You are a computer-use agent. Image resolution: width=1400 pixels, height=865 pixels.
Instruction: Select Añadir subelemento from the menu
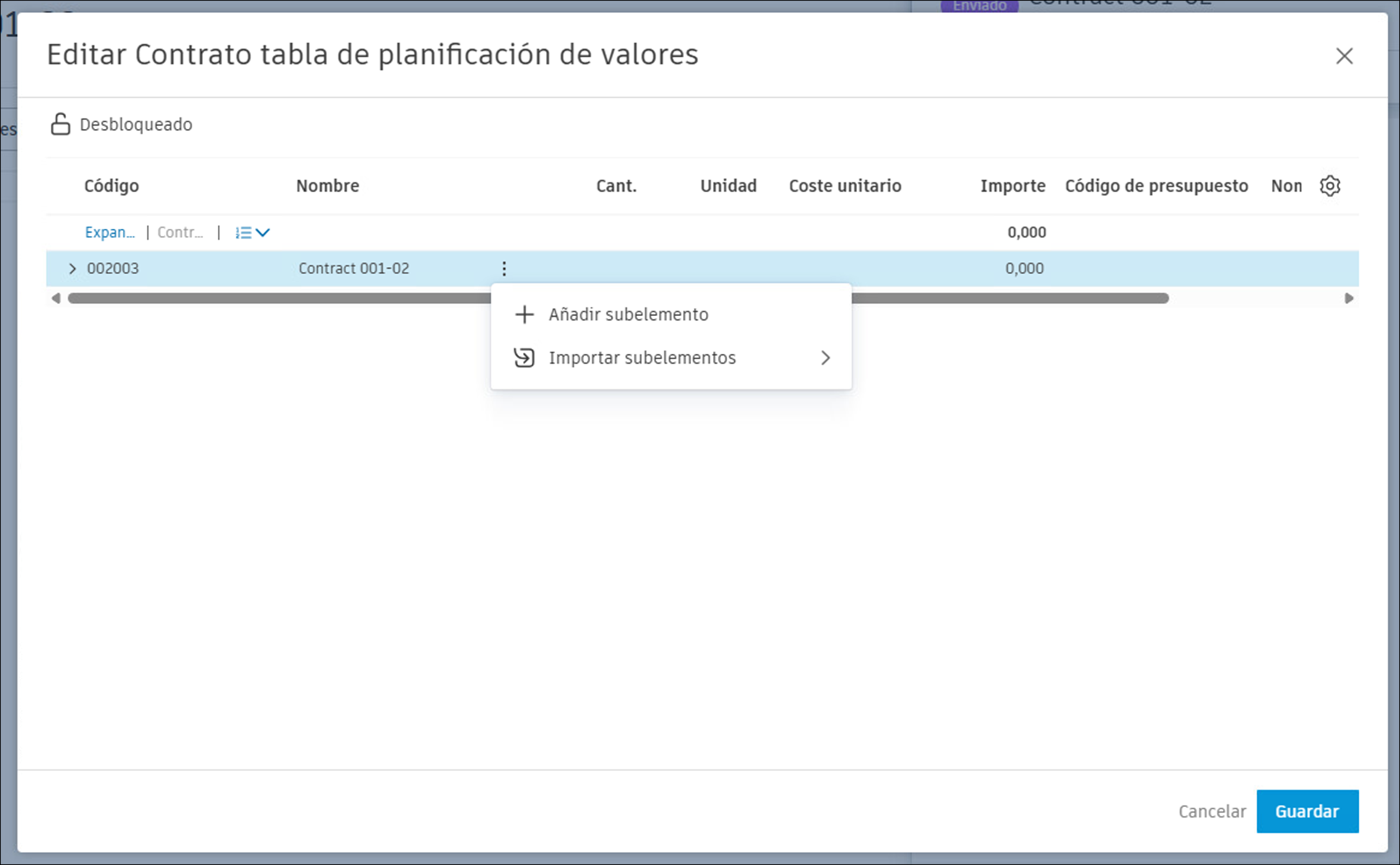[x=628, y=314]
